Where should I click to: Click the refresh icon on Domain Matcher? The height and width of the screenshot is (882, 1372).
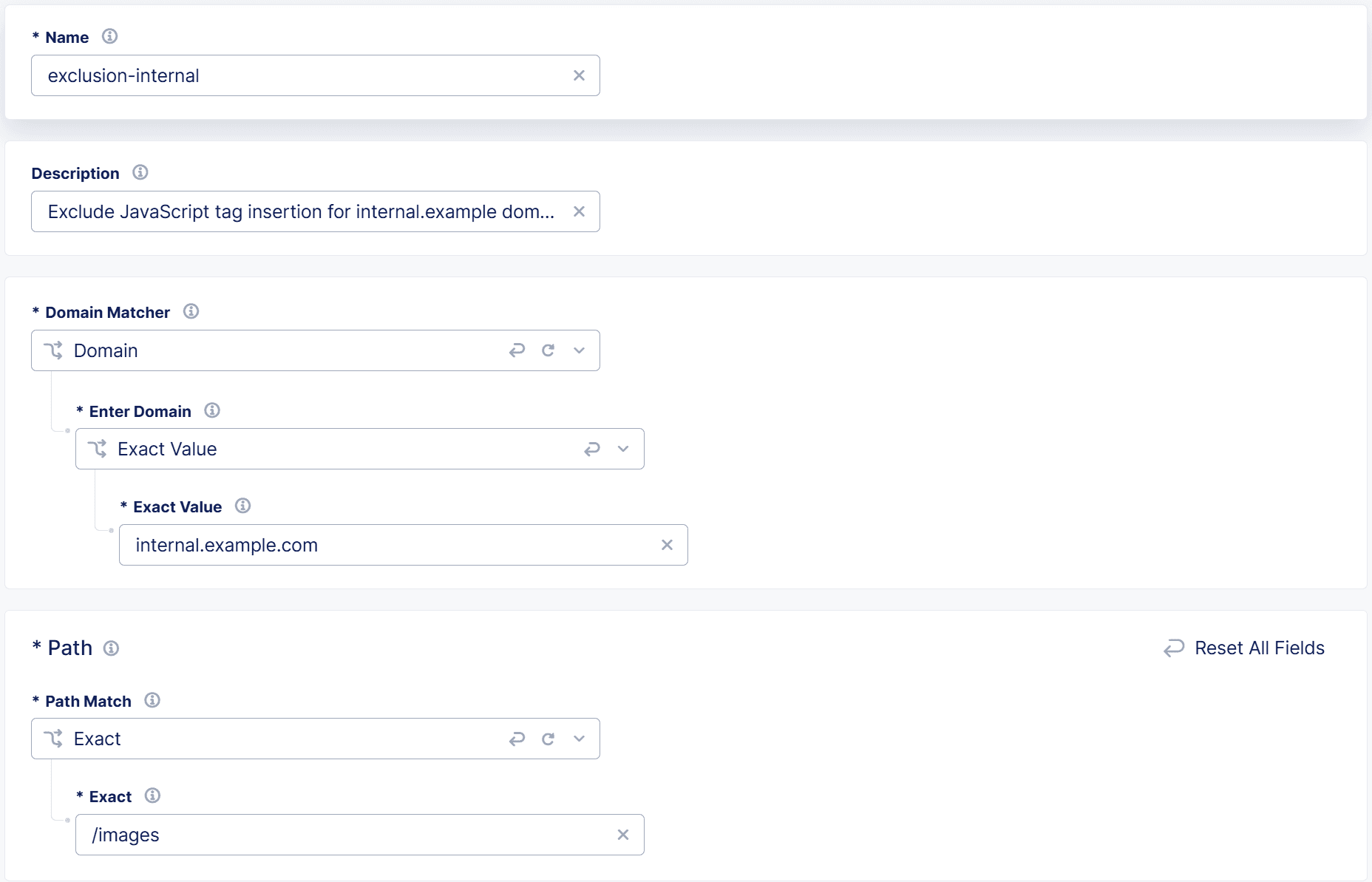point(549,350)
